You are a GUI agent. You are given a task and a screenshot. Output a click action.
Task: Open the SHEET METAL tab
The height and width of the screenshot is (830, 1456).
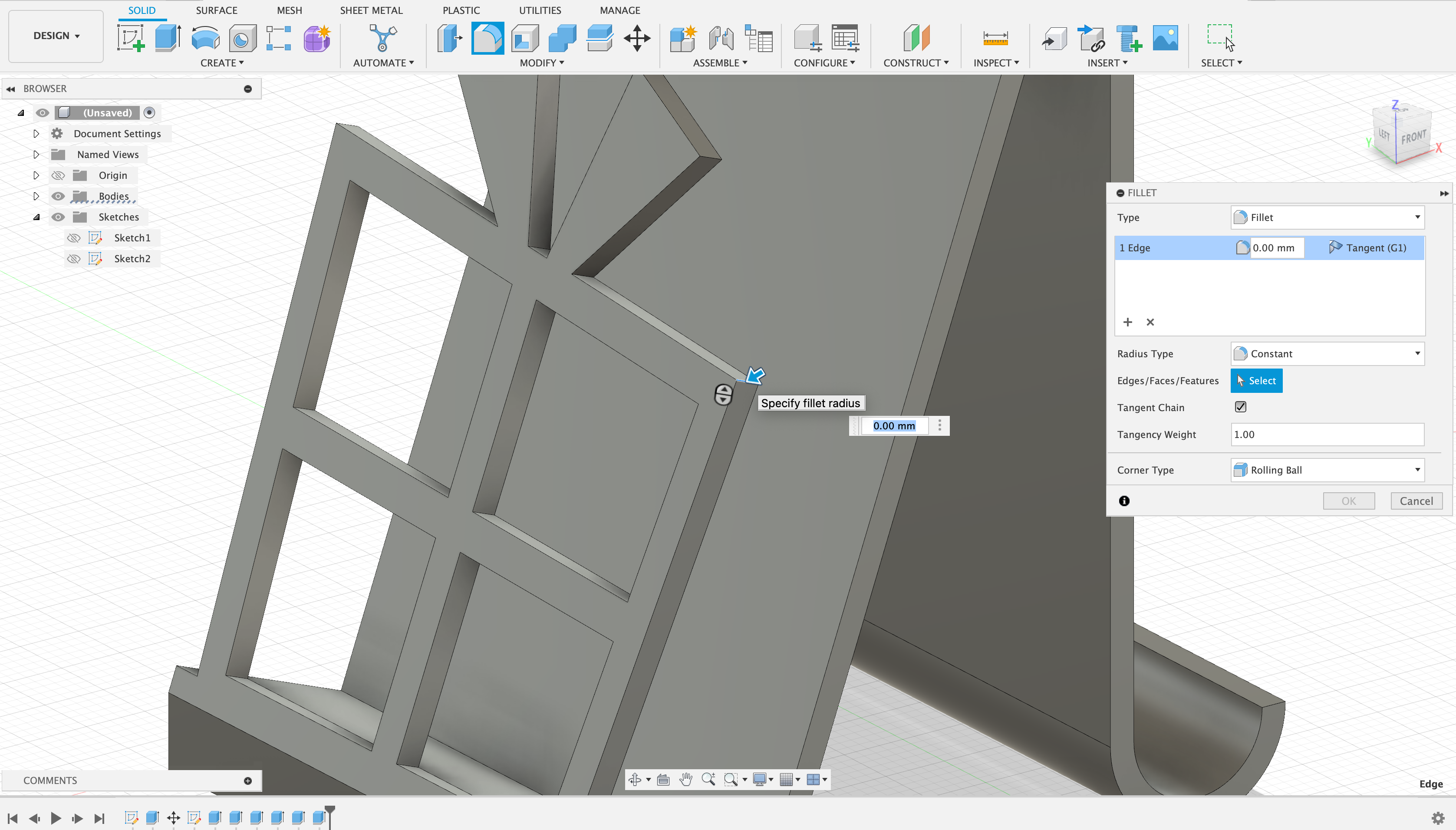371,10
